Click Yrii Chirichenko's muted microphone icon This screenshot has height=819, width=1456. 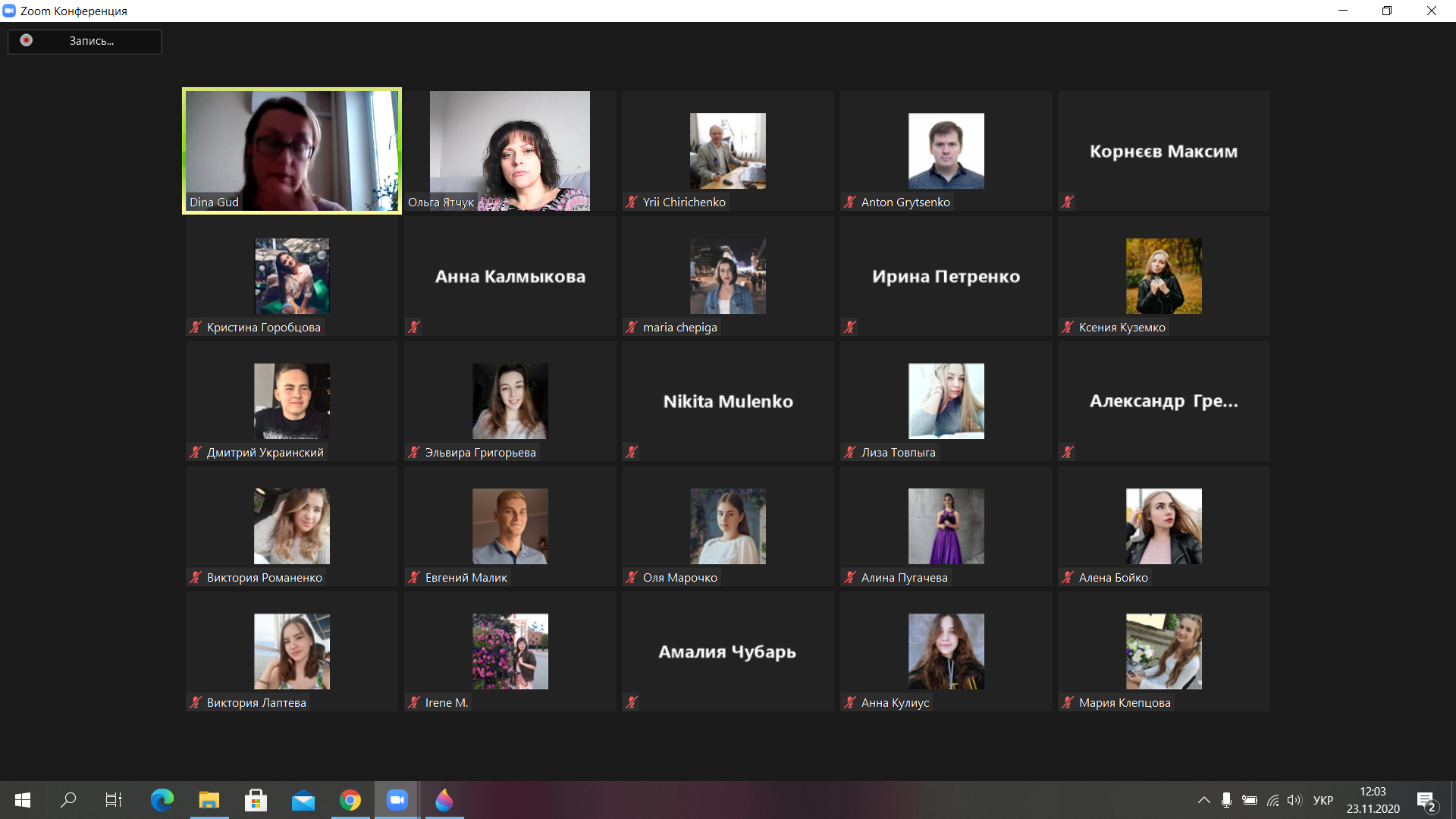pyautogui.click(x=632, y=202)
